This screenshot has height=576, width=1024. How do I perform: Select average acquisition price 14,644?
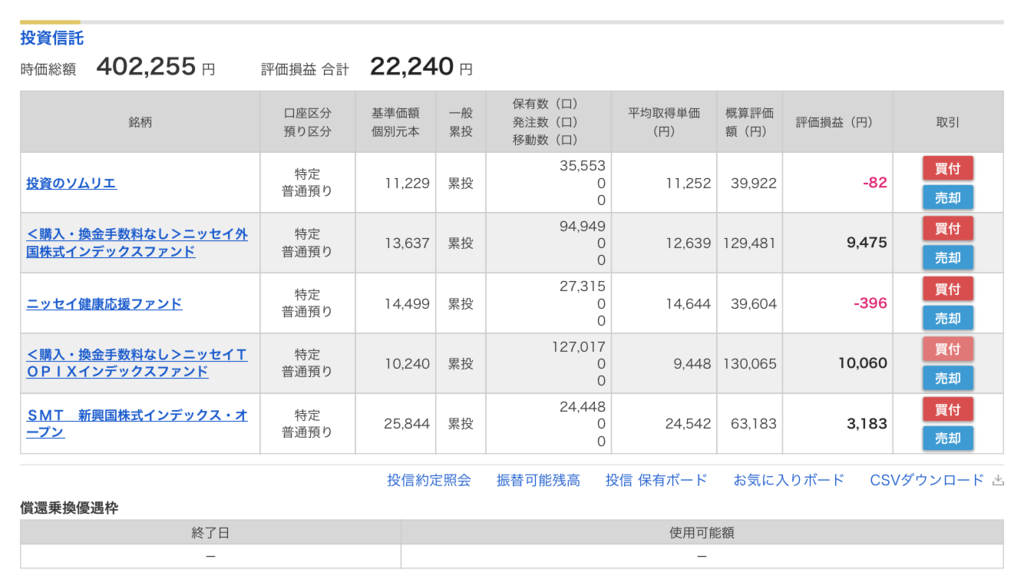[688, 304]
